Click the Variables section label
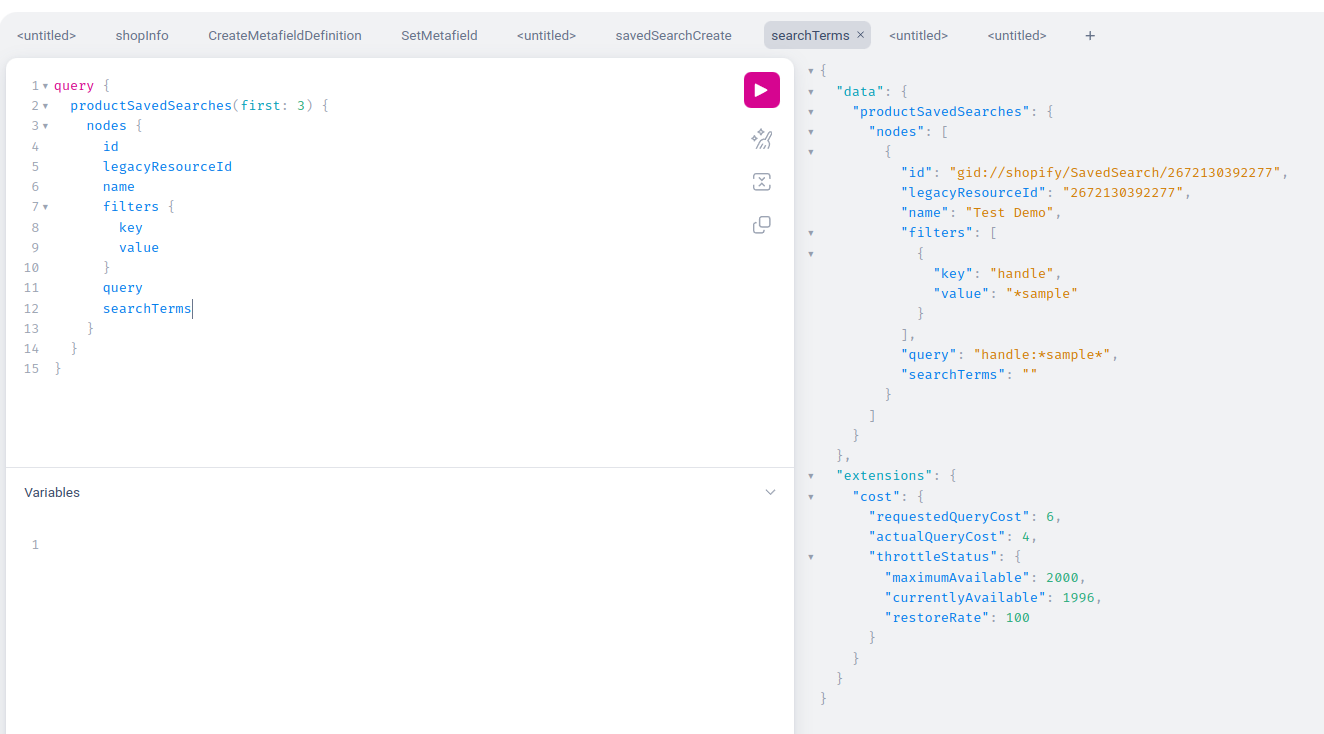This screenshot has width=1324, height=734. [52, 493]
